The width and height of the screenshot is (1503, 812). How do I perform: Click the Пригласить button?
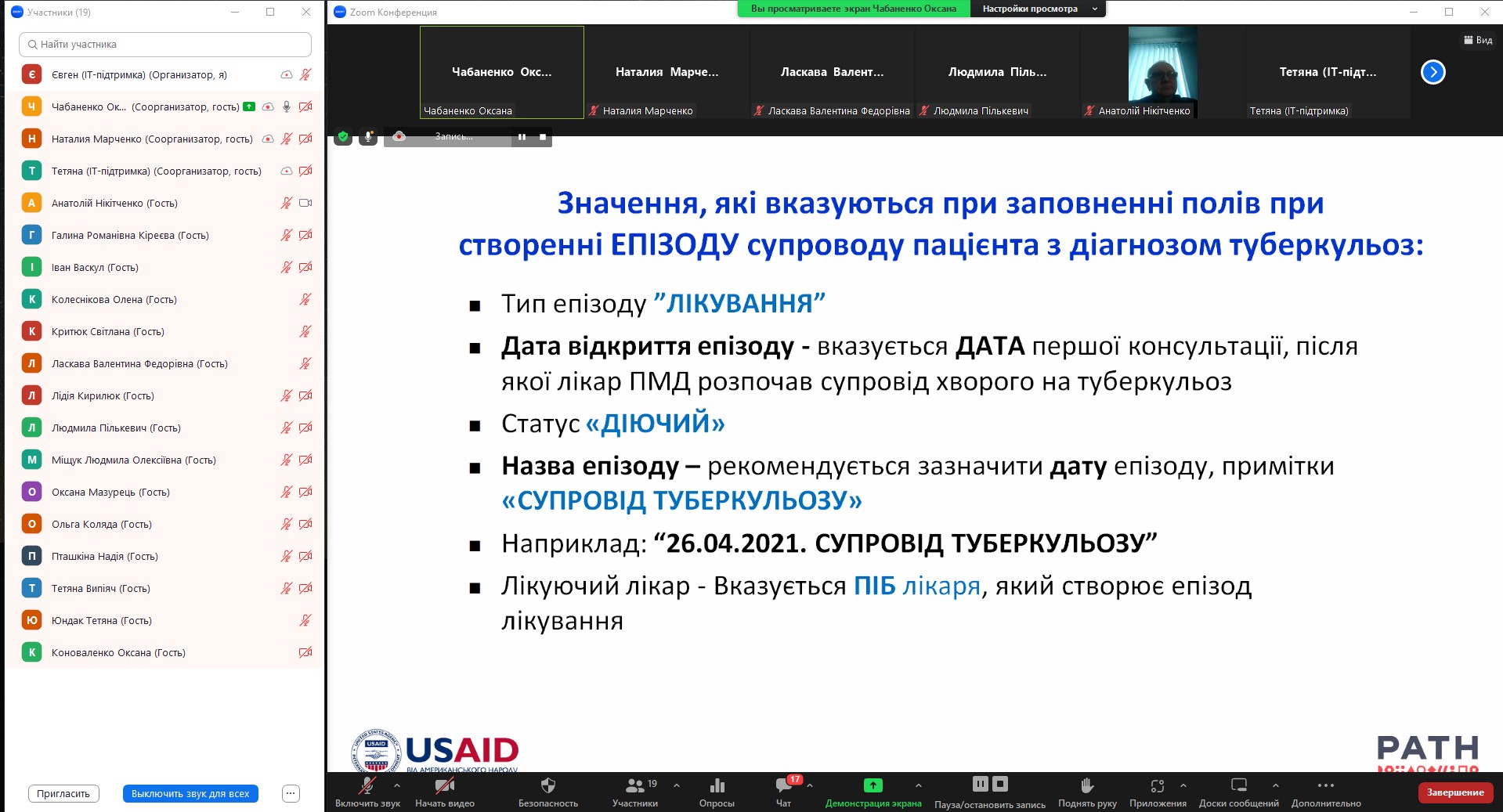63,793
